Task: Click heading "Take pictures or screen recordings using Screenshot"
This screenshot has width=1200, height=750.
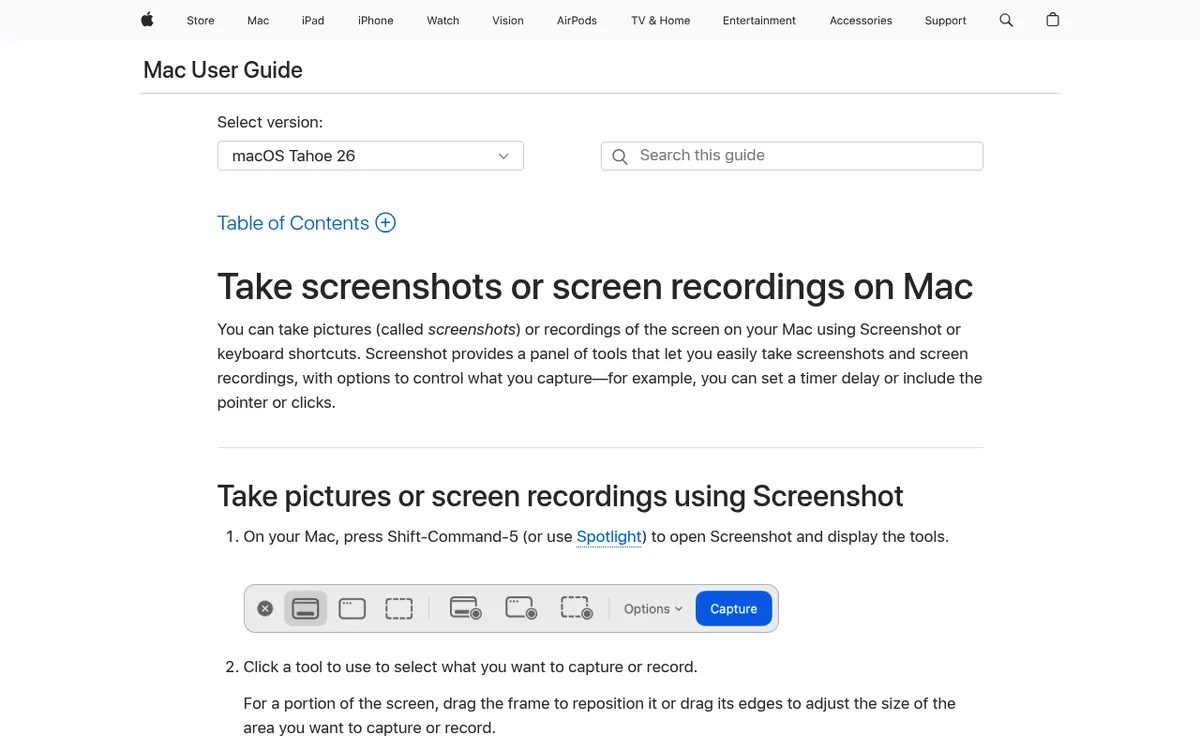Action: coord(560,496)
